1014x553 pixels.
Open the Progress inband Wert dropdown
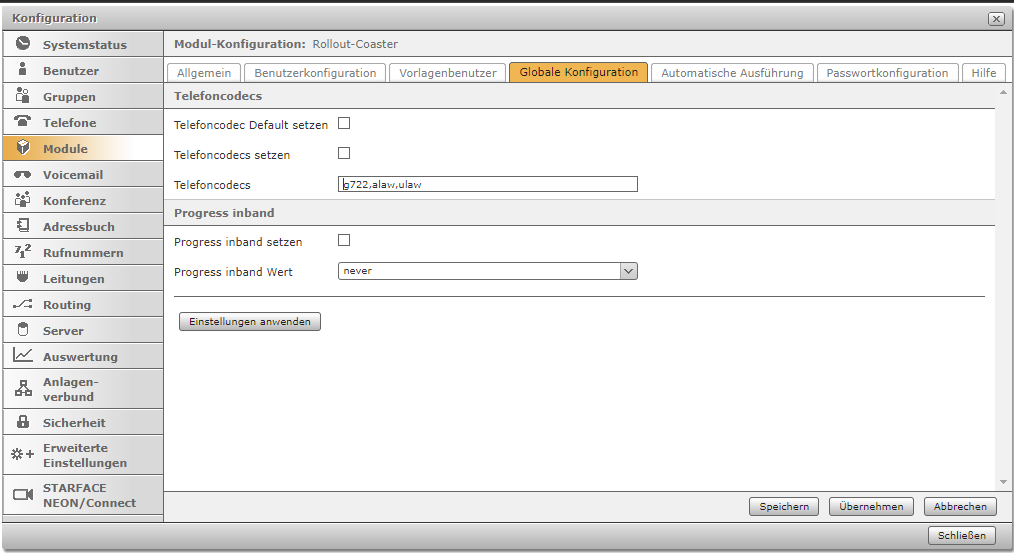click(x=628, y=271)
